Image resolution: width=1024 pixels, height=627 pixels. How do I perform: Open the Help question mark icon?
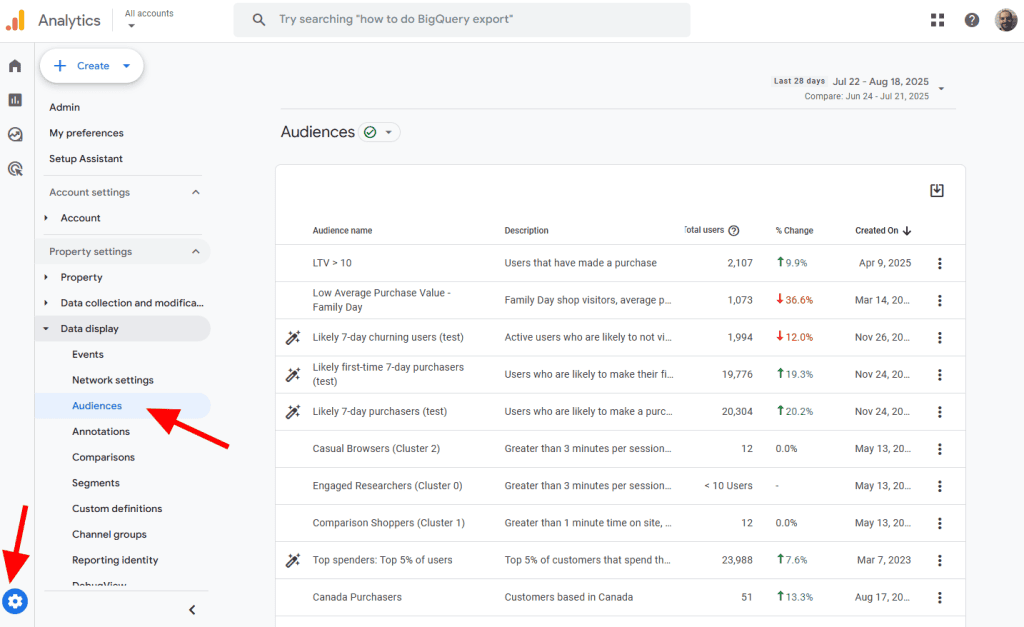(971, 20)
